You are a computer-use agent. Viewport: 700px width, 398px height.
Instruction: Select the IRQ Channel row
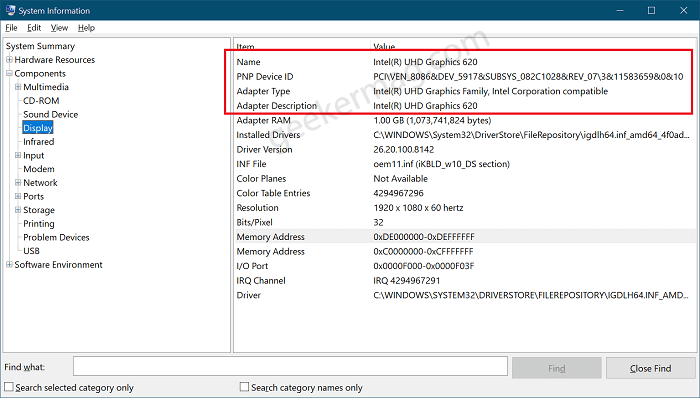(x=465, y=281)
